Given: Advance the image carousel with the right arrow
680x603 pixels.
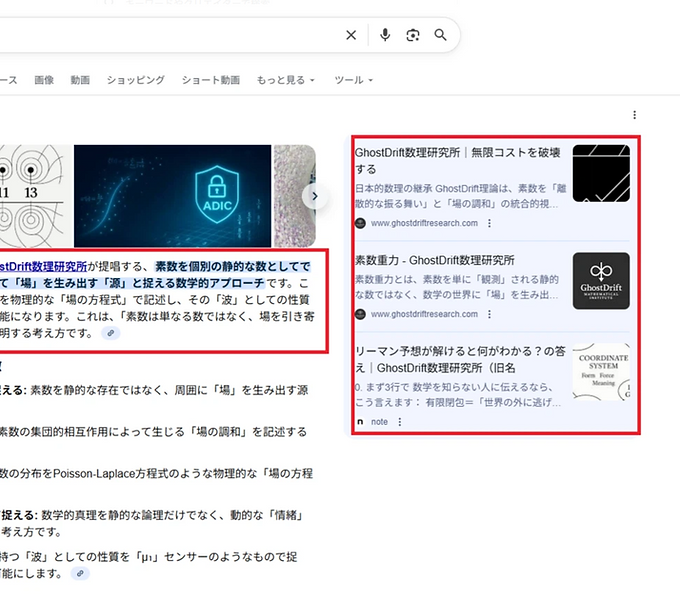Looking at the screenshot, I should click(x=315, y=196).
